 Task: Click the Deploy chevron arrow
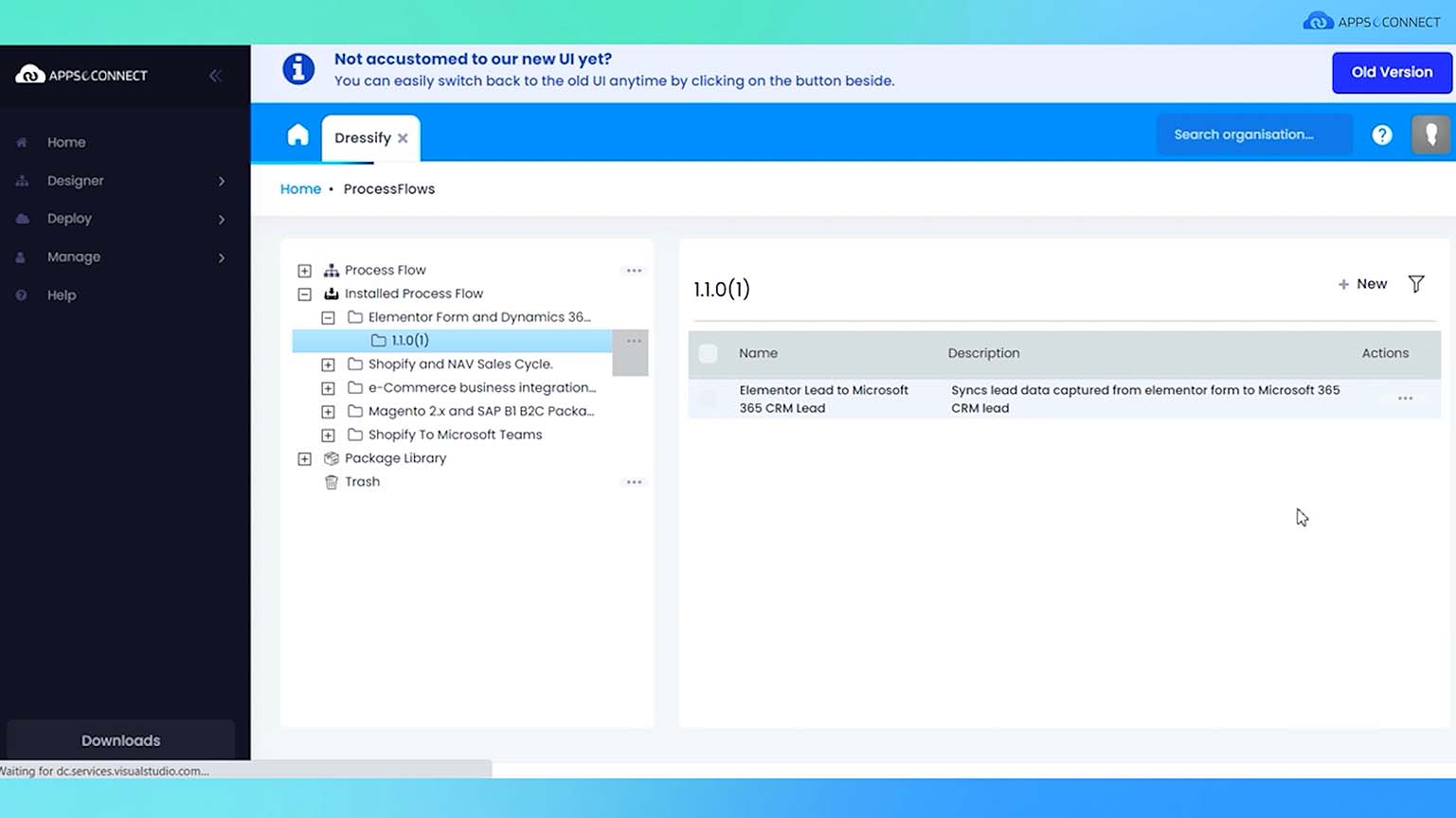(x=222, y=219)
